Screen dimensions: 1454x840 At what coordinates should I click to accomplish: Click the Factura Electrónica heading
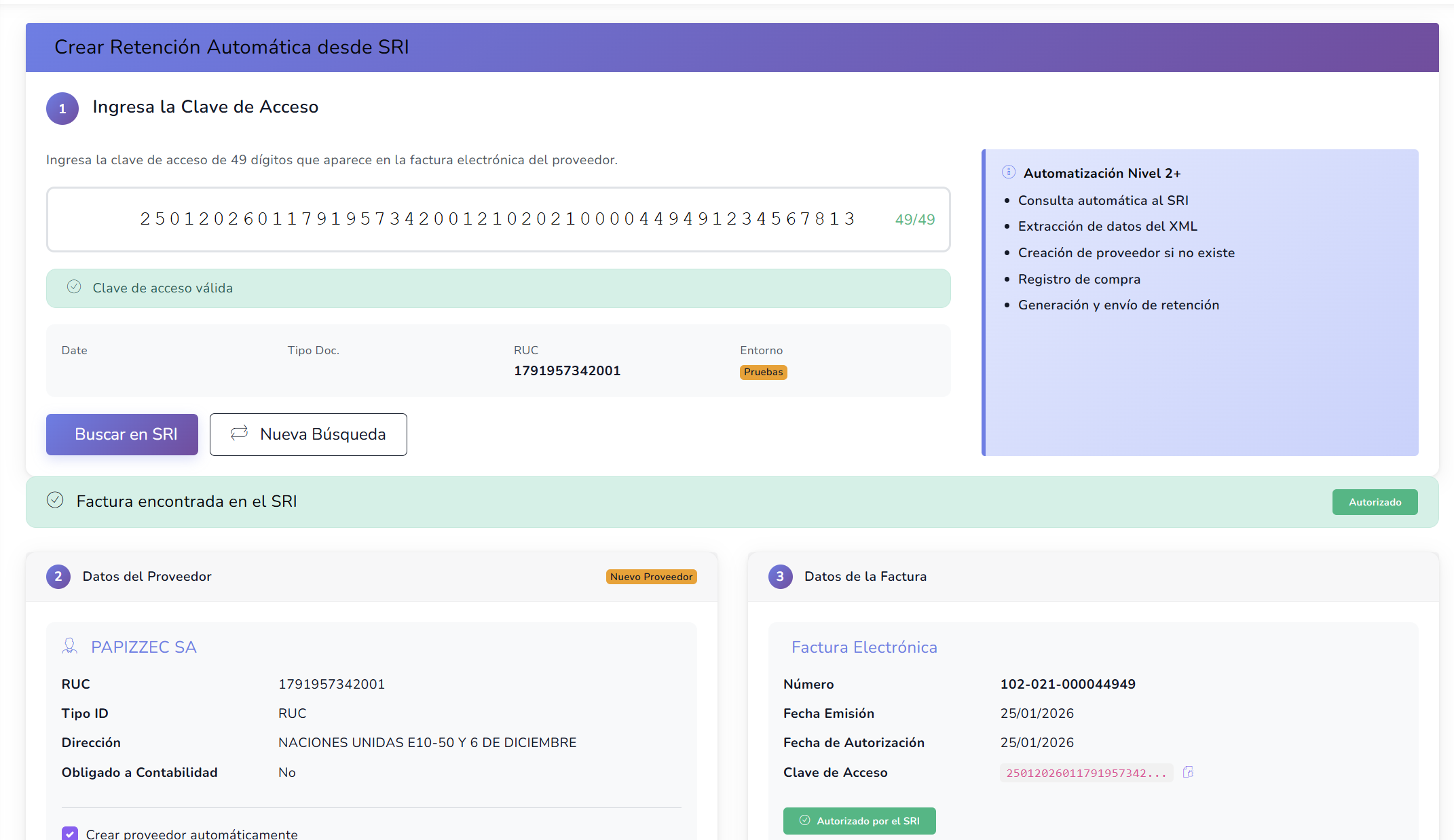pos(864,647)
